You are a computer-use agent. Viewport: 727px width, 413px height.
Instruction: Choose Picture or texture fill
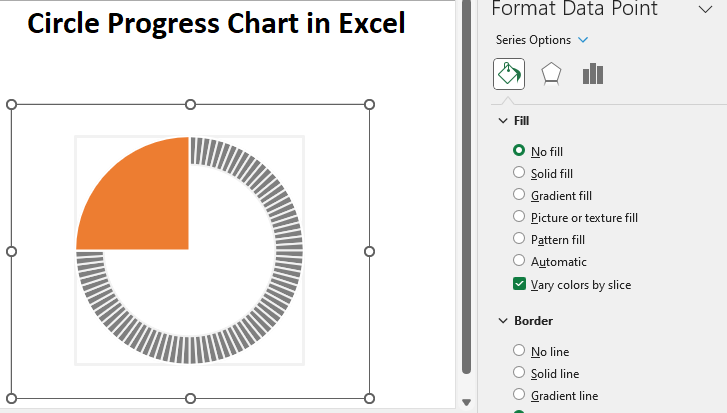pyautogui.click(x=519, y=217)
